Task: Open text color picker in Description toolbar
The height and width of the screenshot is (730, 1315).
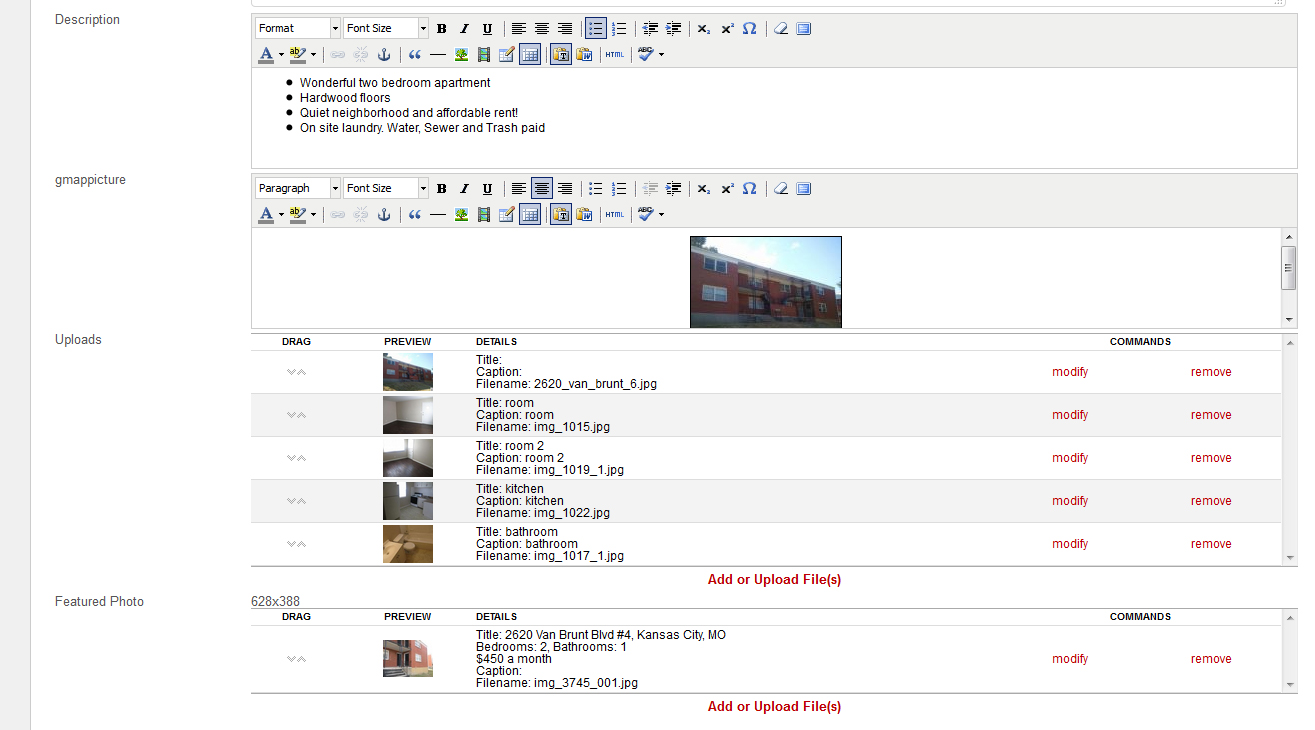Action: tap(266, 55)
